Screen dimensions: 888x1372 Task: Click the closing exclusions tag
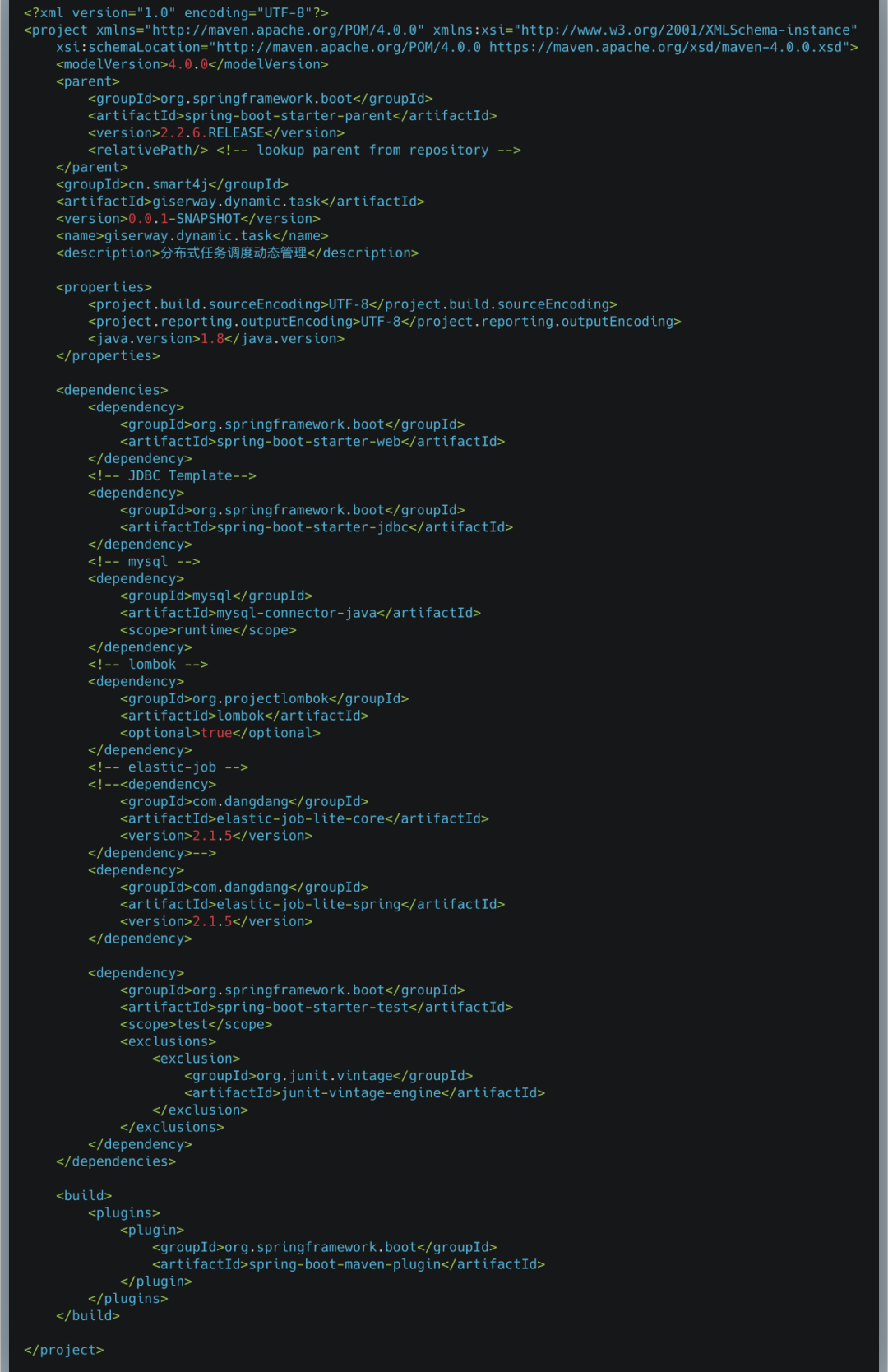[172, 1127]
